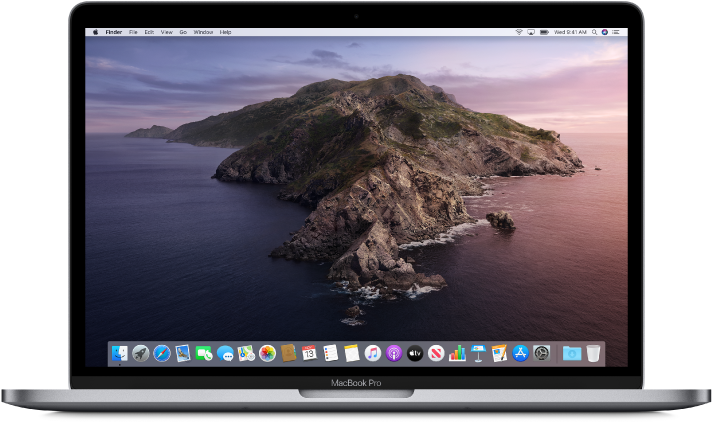Open Contacts brown book icon

[288, 353]
